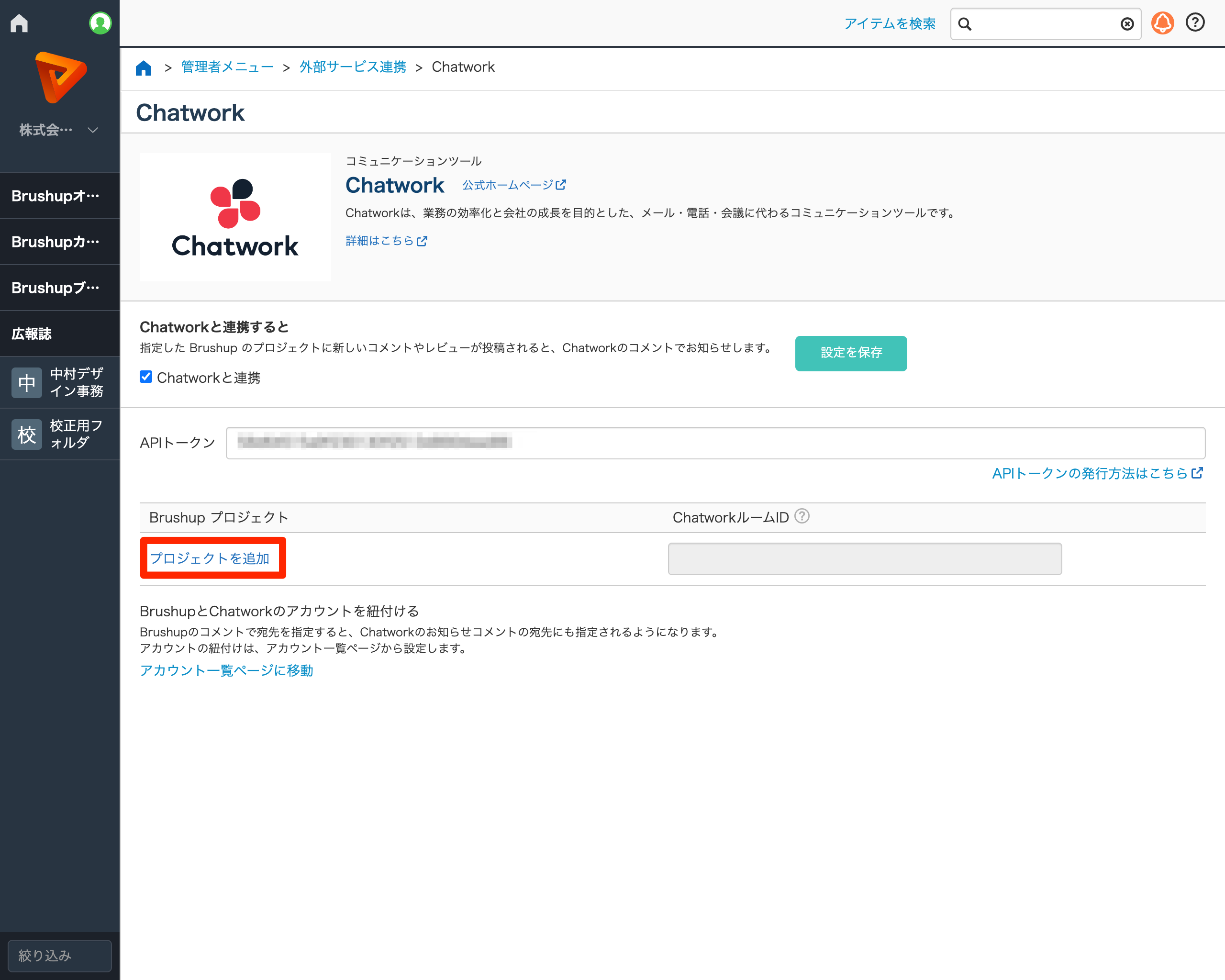Viewport: 1225px width, 980px height.
Task: Open the Brushupオ… sidebar item
Action: [60, 196]
